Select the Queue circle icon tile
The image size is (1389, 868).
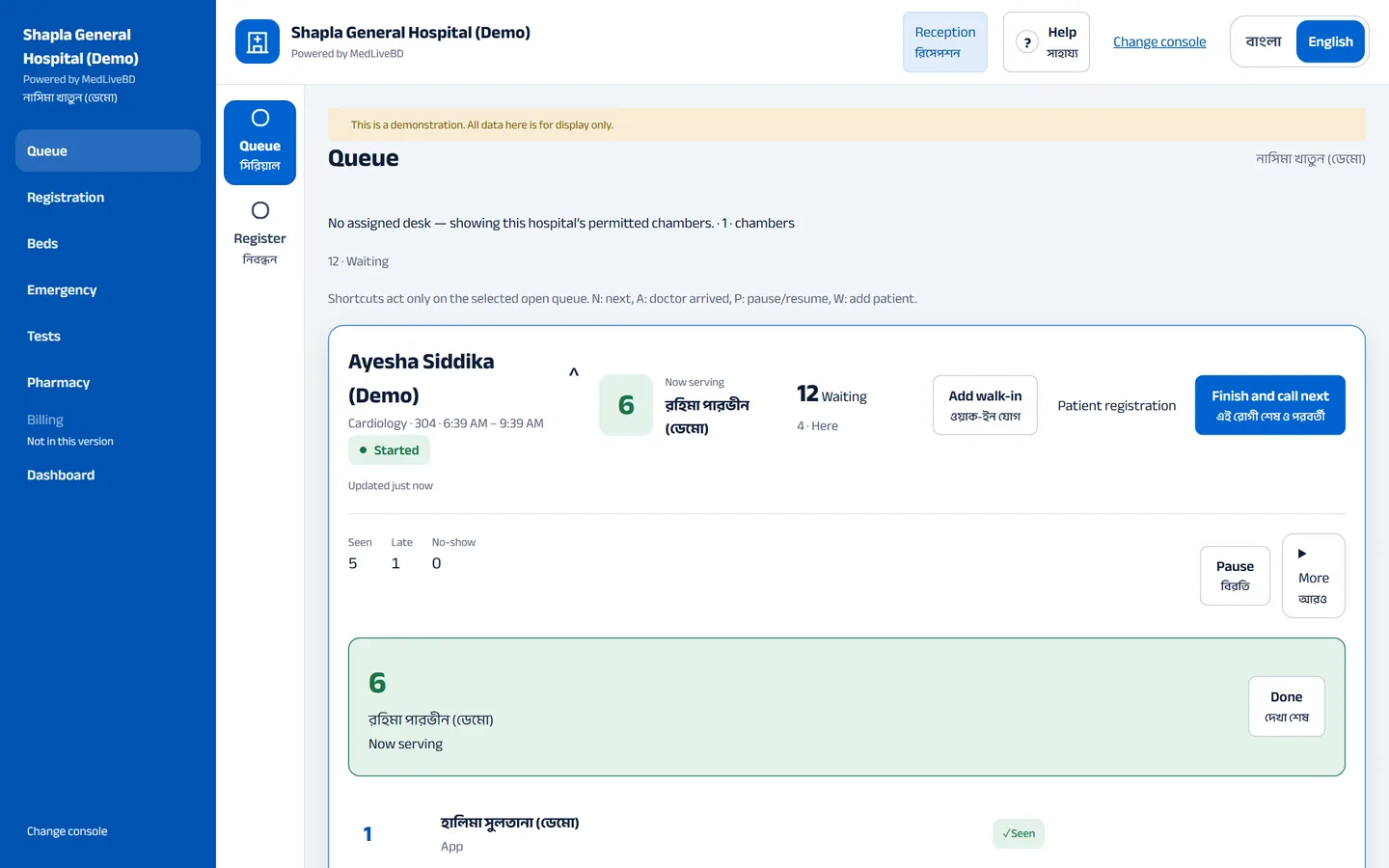click(259, 143)
